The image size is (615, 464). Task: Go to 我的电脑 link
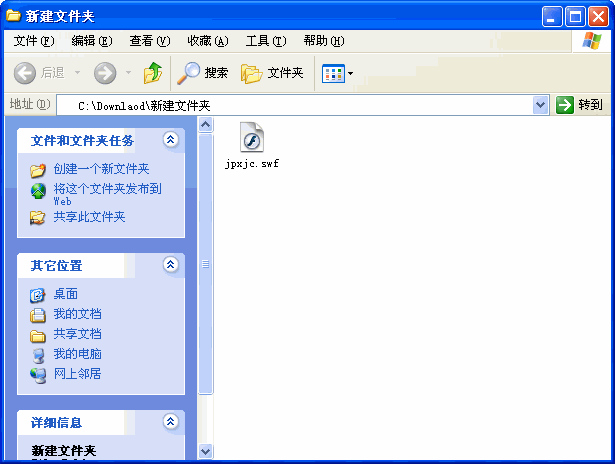click(77, 354)
